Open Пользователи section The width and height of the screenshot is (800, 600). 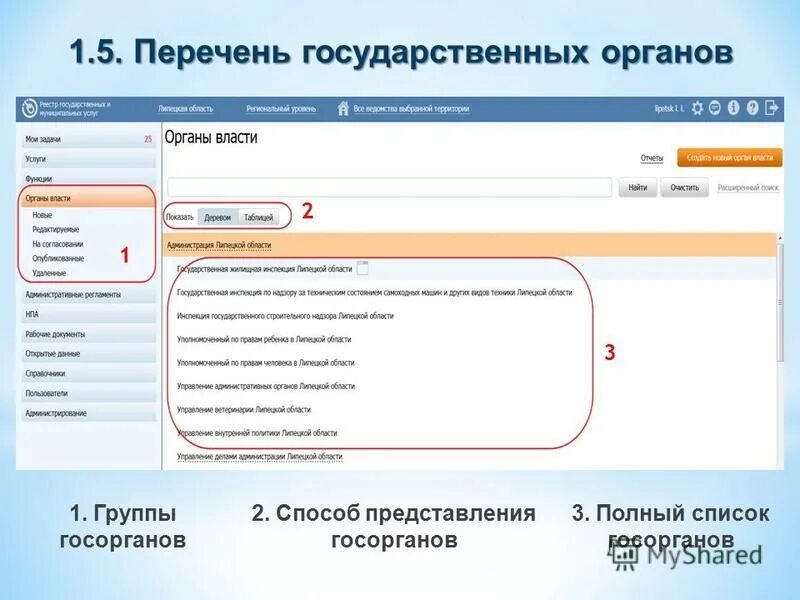point(89,394)
